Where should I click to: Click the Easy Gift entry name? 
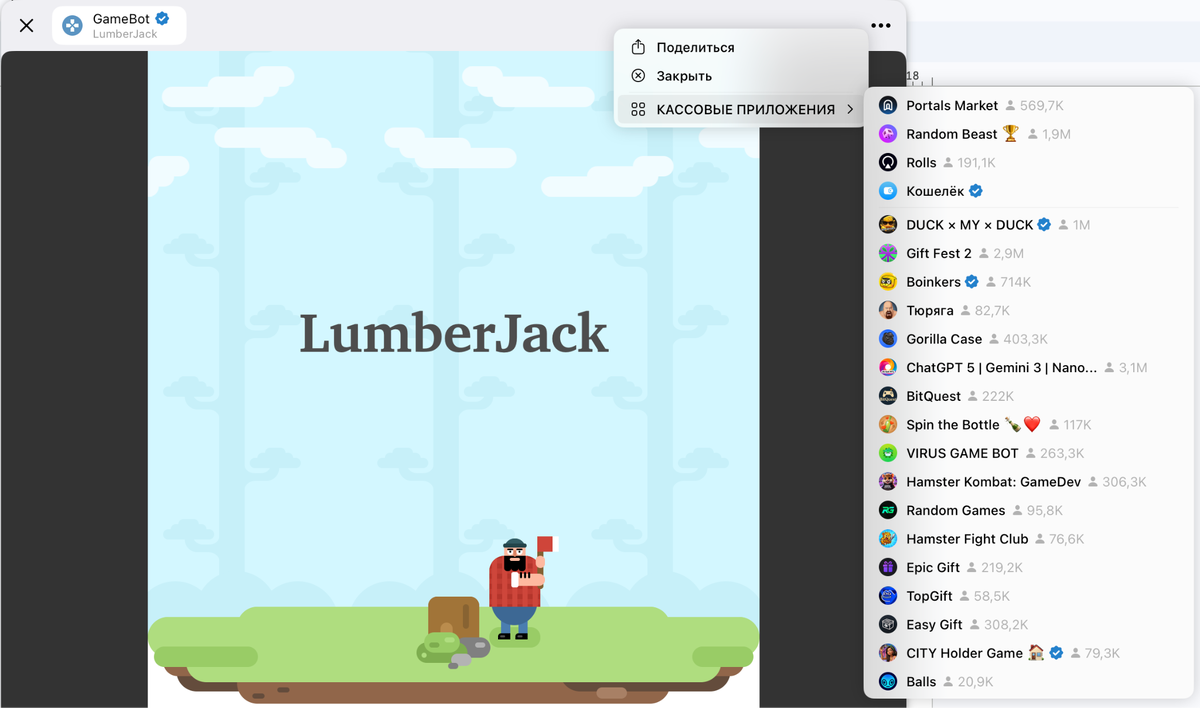[x=934, y=624]
